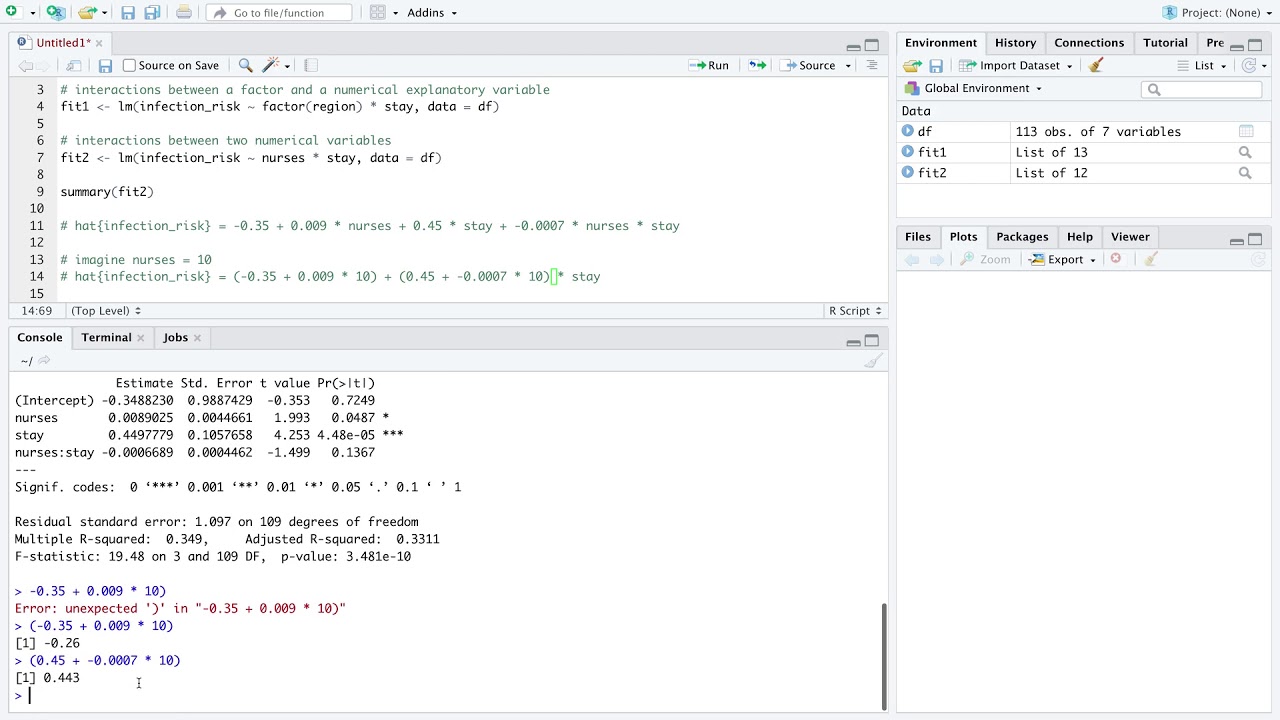The height and width of the screenshot is (720, 1280).
Task: Save script using editor toolbar disk icon
Action: pyautogui.click(x=105, y=65)
